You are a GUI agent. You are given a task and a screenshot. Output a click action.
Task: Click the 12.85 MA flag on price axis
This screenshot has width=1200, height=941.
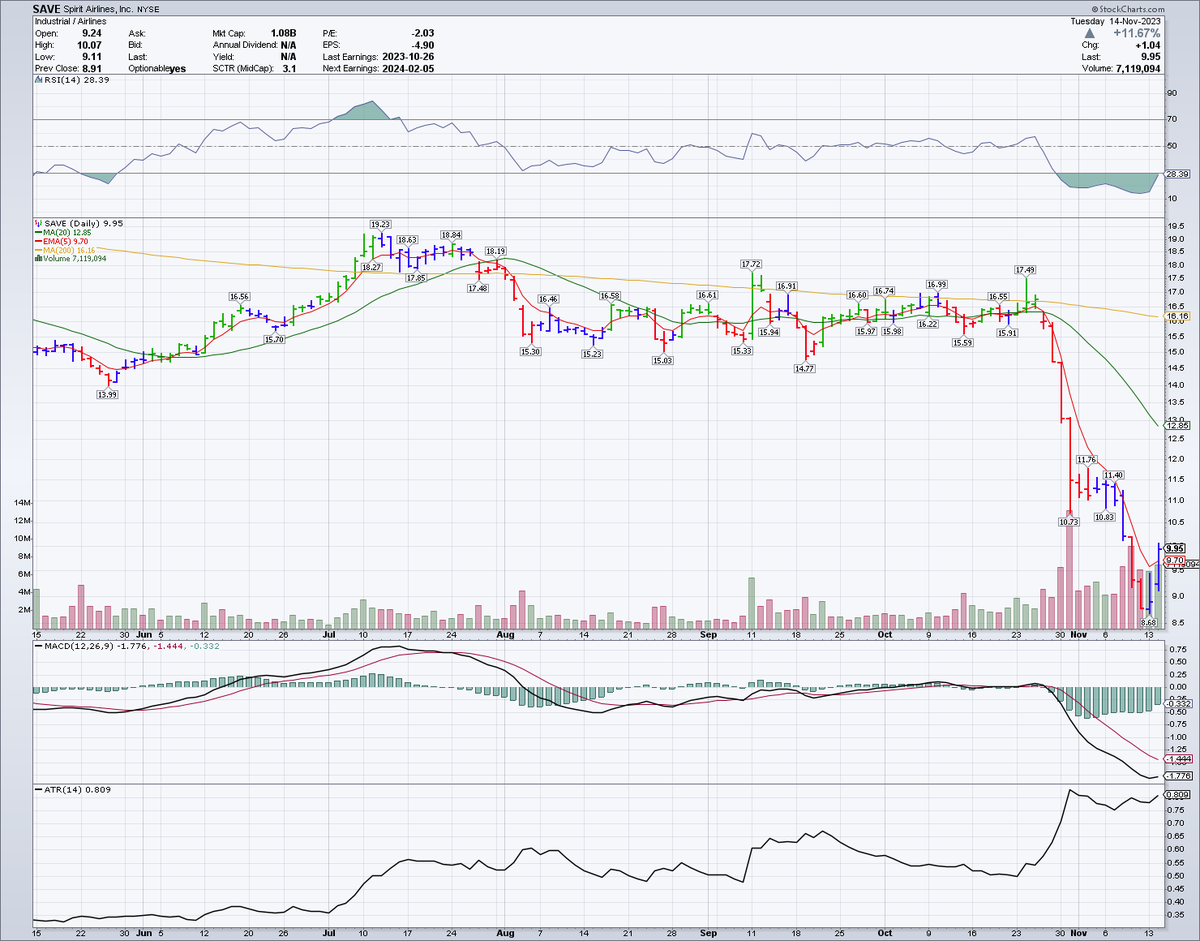coord(1179,425)
